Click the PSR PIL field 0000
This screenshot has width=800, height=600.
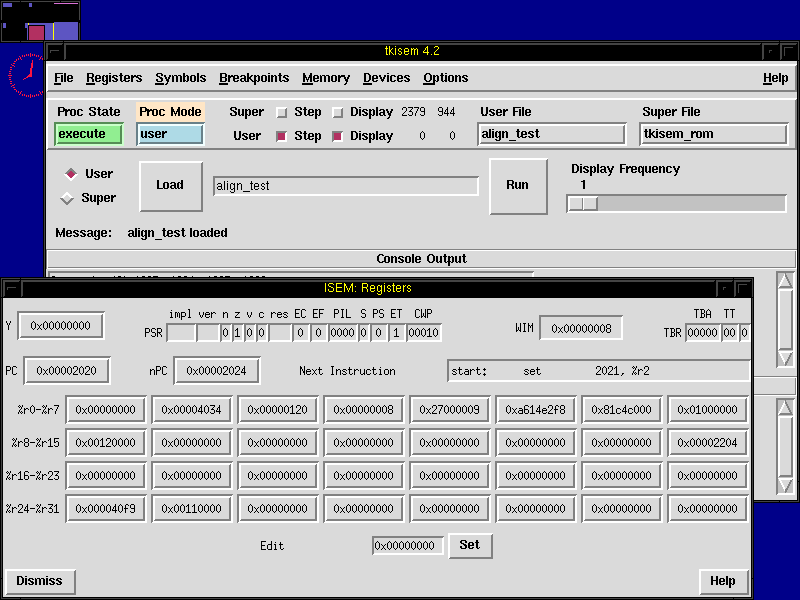tap(342, 333)
